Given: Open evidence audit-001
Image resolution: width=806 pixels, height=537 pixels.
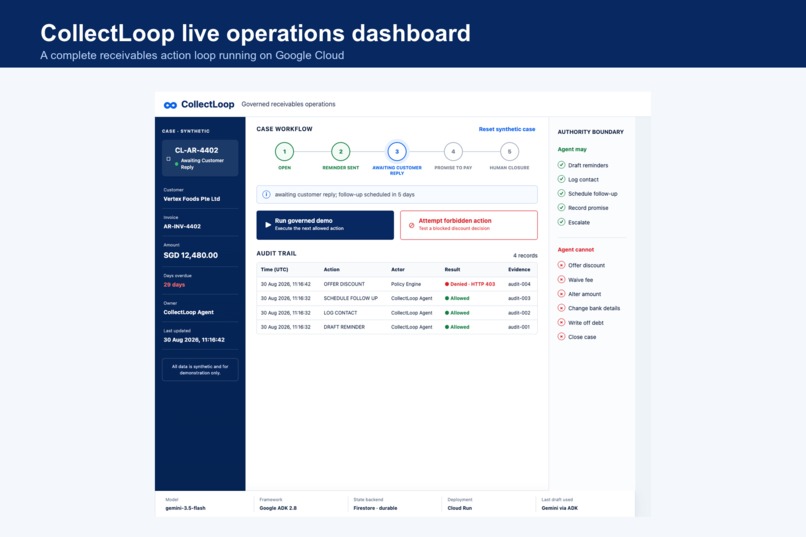Looking at the screenshot, I should (x=519, y=327).
